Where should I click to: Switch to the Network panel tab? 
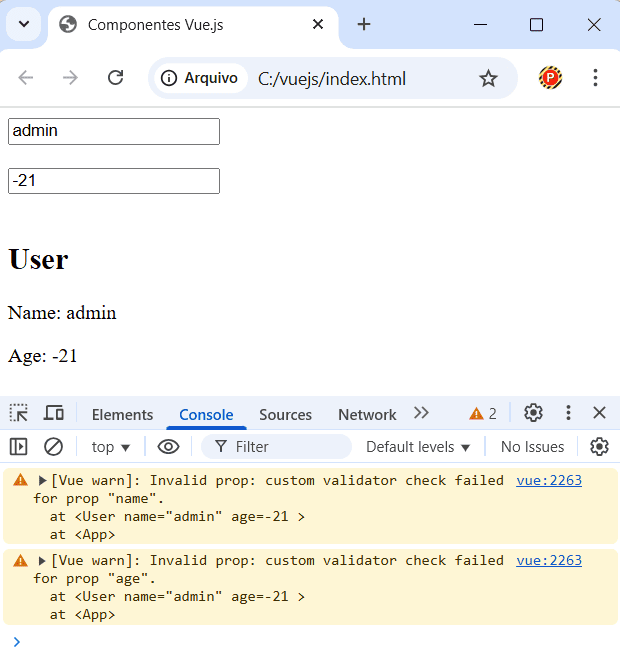pyautogui.click(x=367, y=414)
